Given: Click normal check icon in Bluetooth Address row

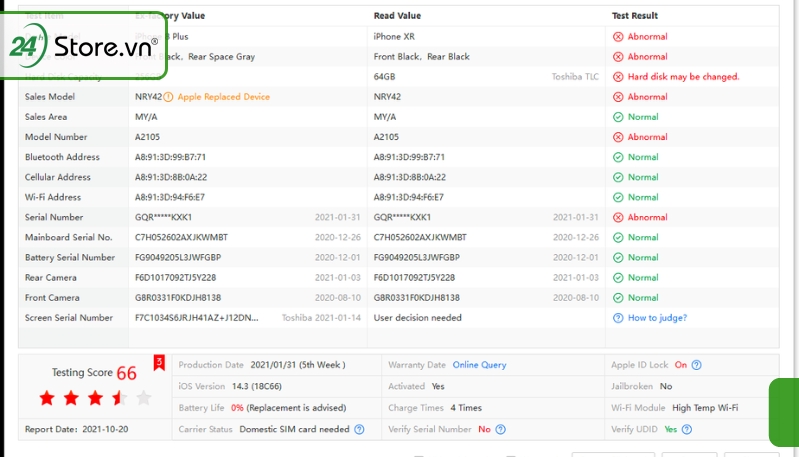Looking at the screenshot, I should coord(618,157).
